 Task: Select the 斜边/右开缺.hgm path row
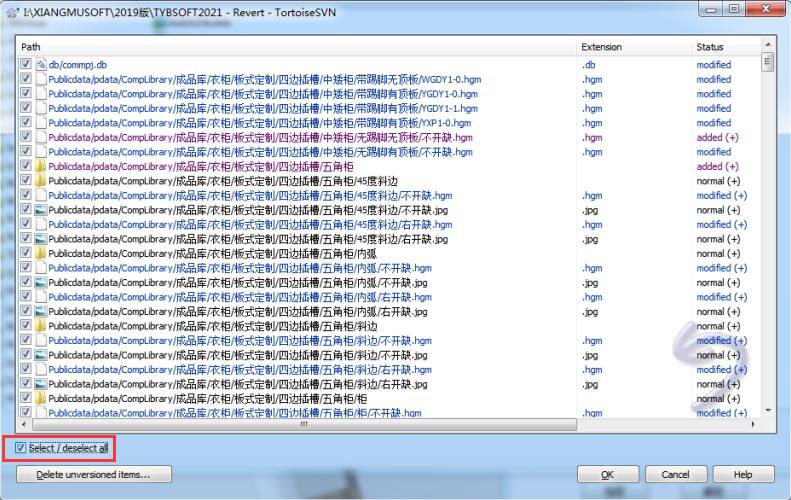click(x=240, y=370)
